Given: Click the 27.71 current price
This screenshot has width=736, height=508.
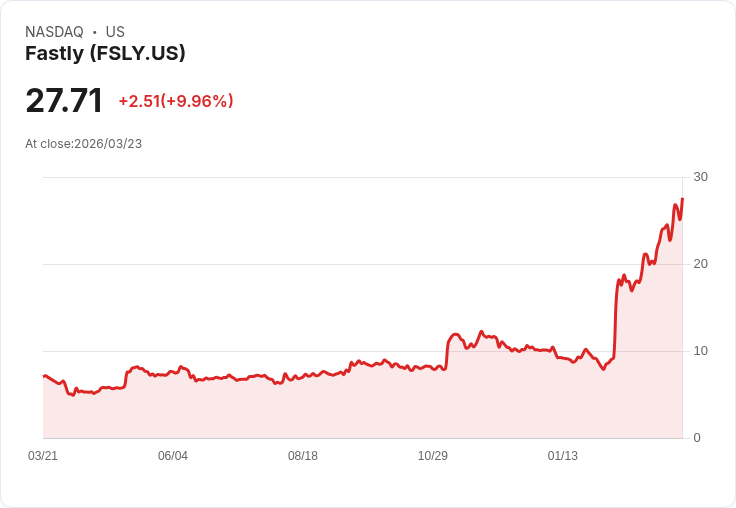Looking at the screenshot, I should point(64,100).
